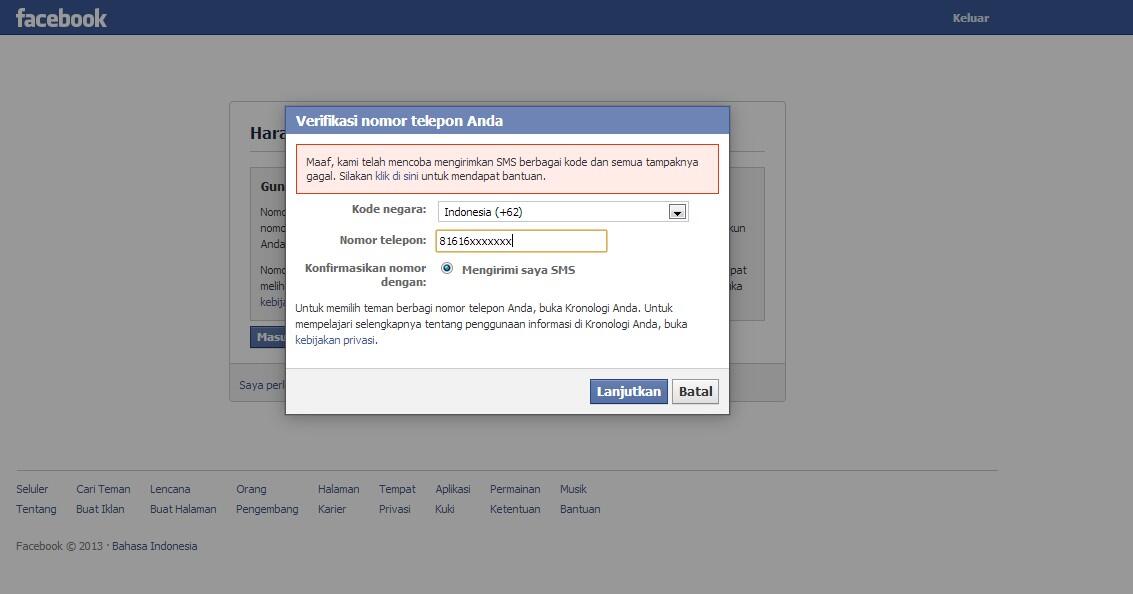Open the Ketentuan footer link
The width and height of the screenshot is (1133, 594).
tap(515, 509)
